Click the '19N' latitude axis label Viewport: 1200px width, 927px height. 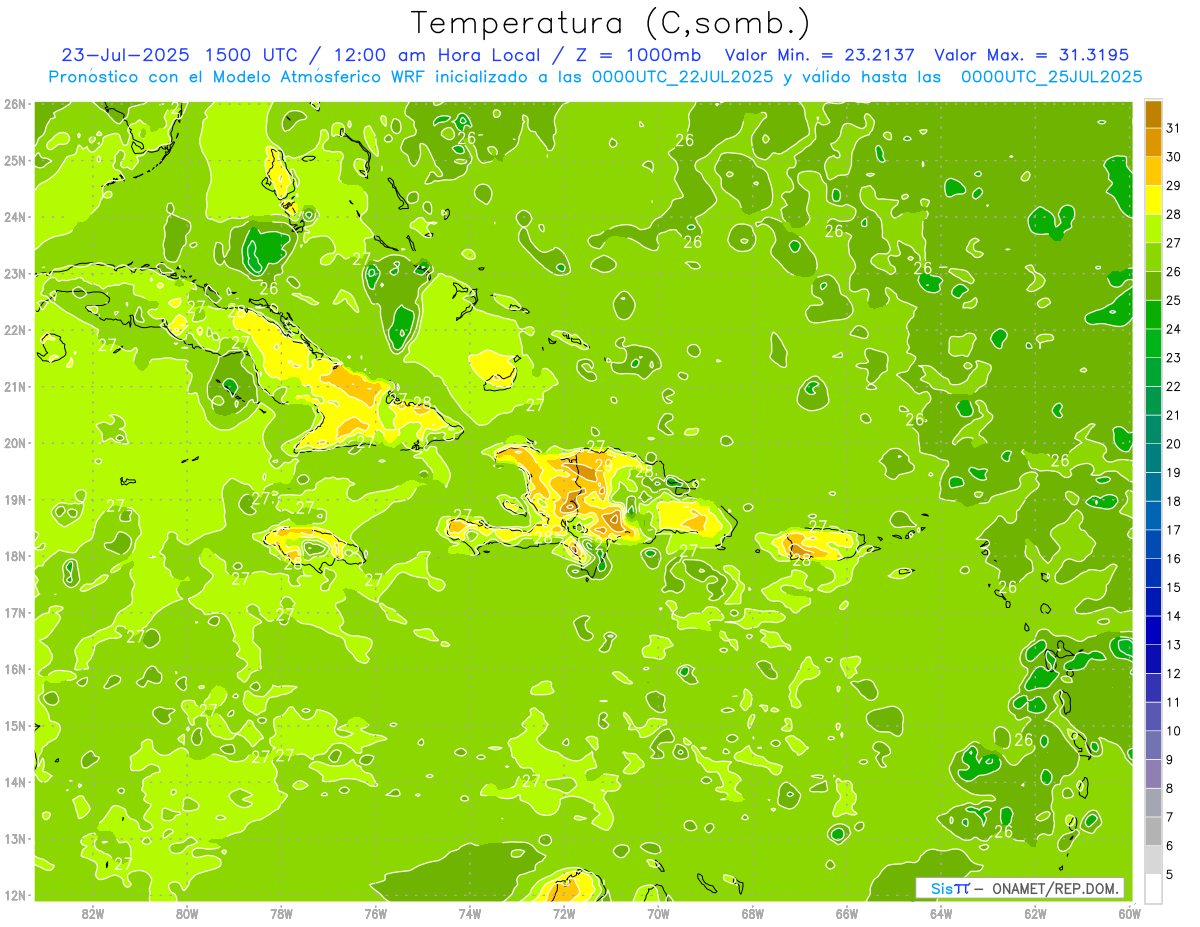pos(15,499)
